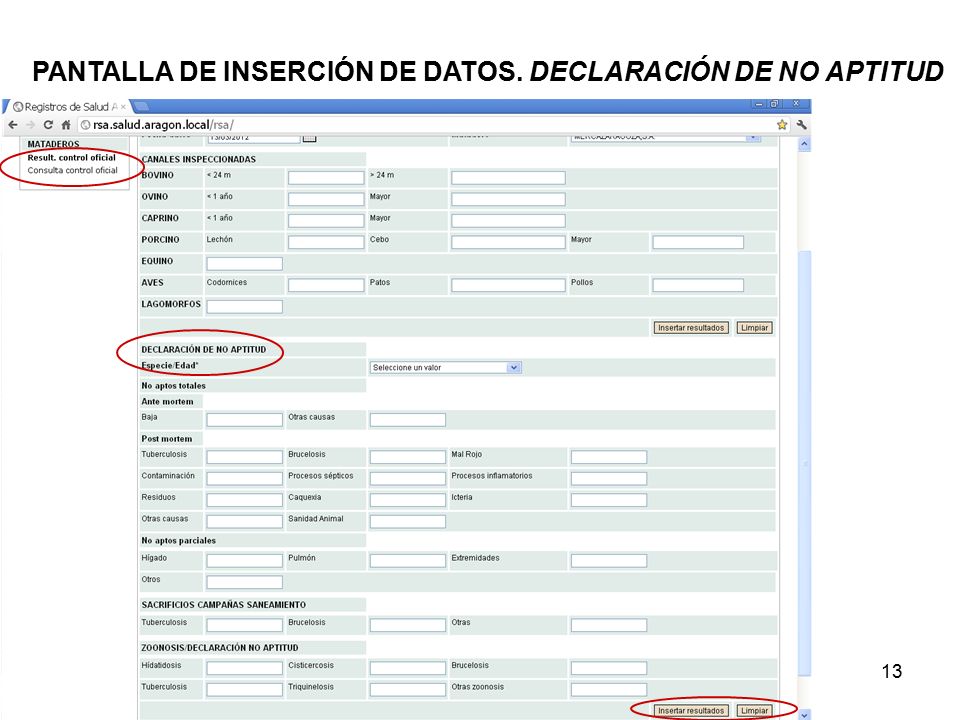Focus the Post mortem Brucelosis field
Image resolution: width=960 pixels, height=720 pixels.
coord(408,457)
